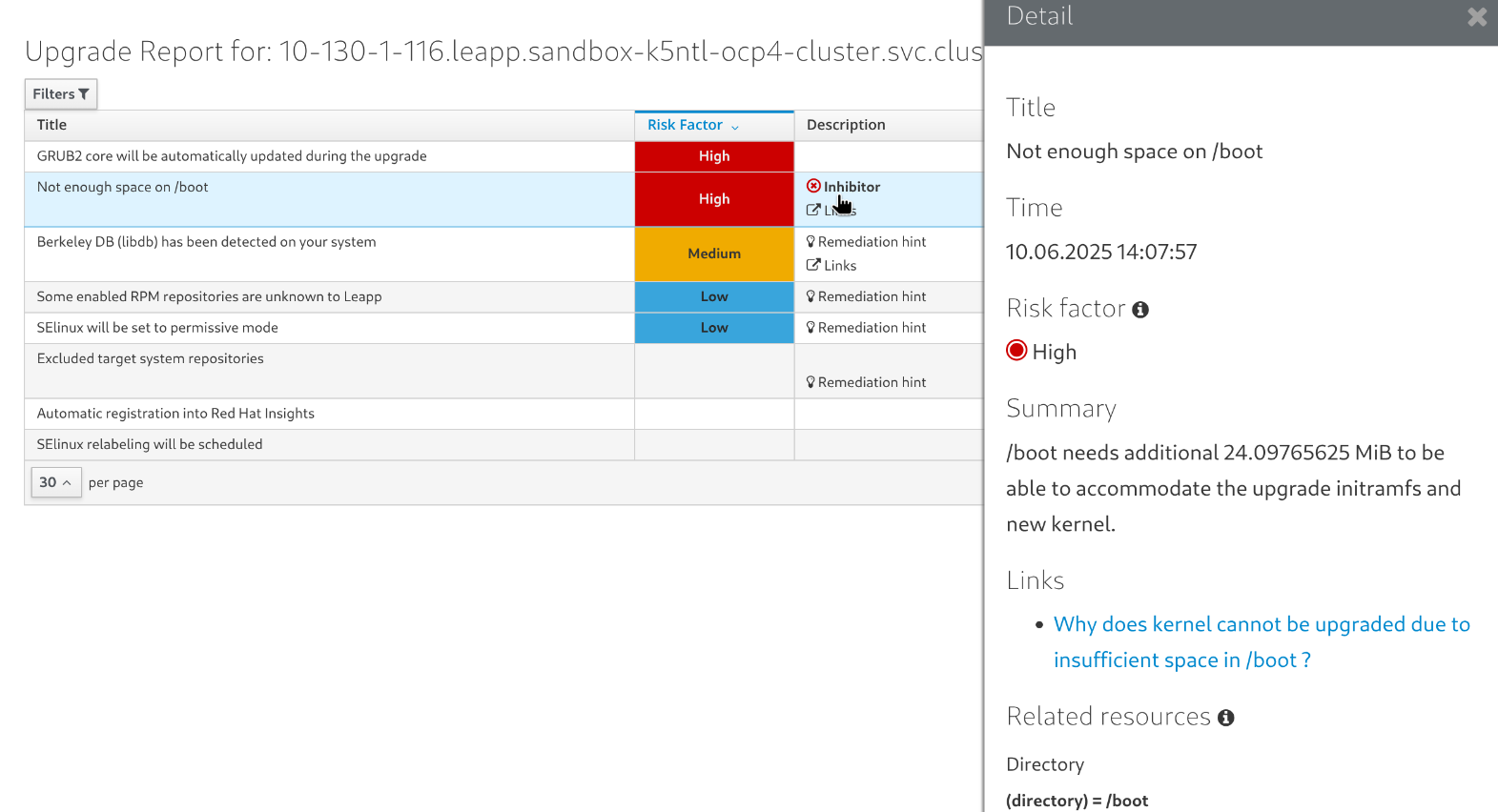The height and width of the screenshot is (812, 1498).
Task: Select the SElinux relabeling will be scheduled row
Action: point(150,444)
